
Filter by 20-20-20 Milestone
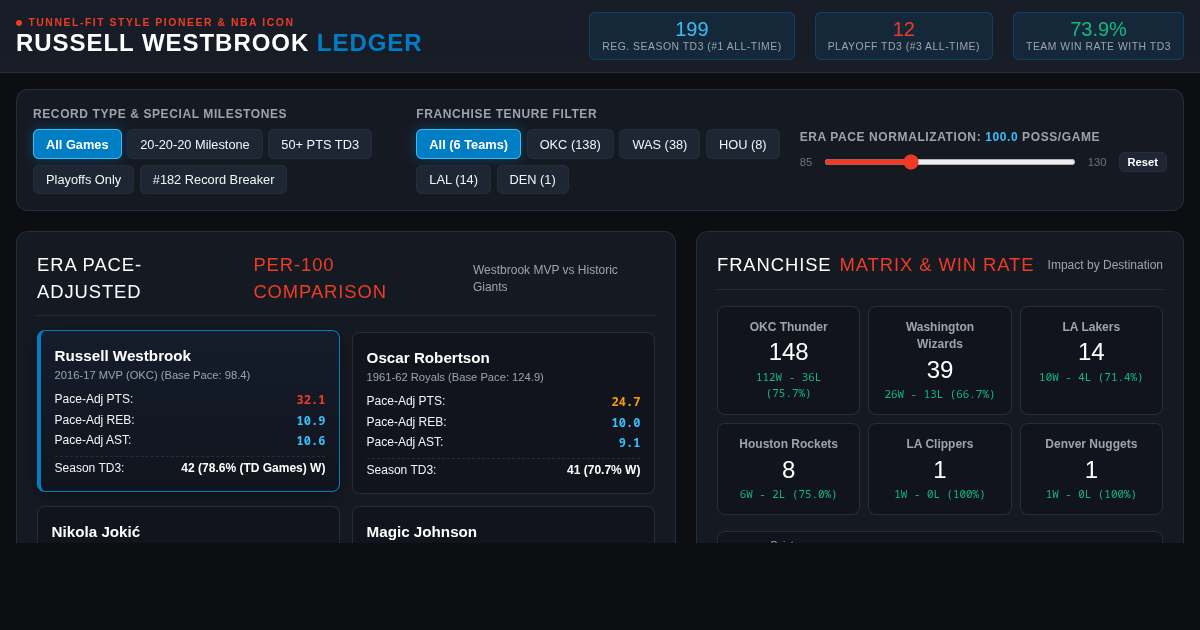(x=195, y=144)
